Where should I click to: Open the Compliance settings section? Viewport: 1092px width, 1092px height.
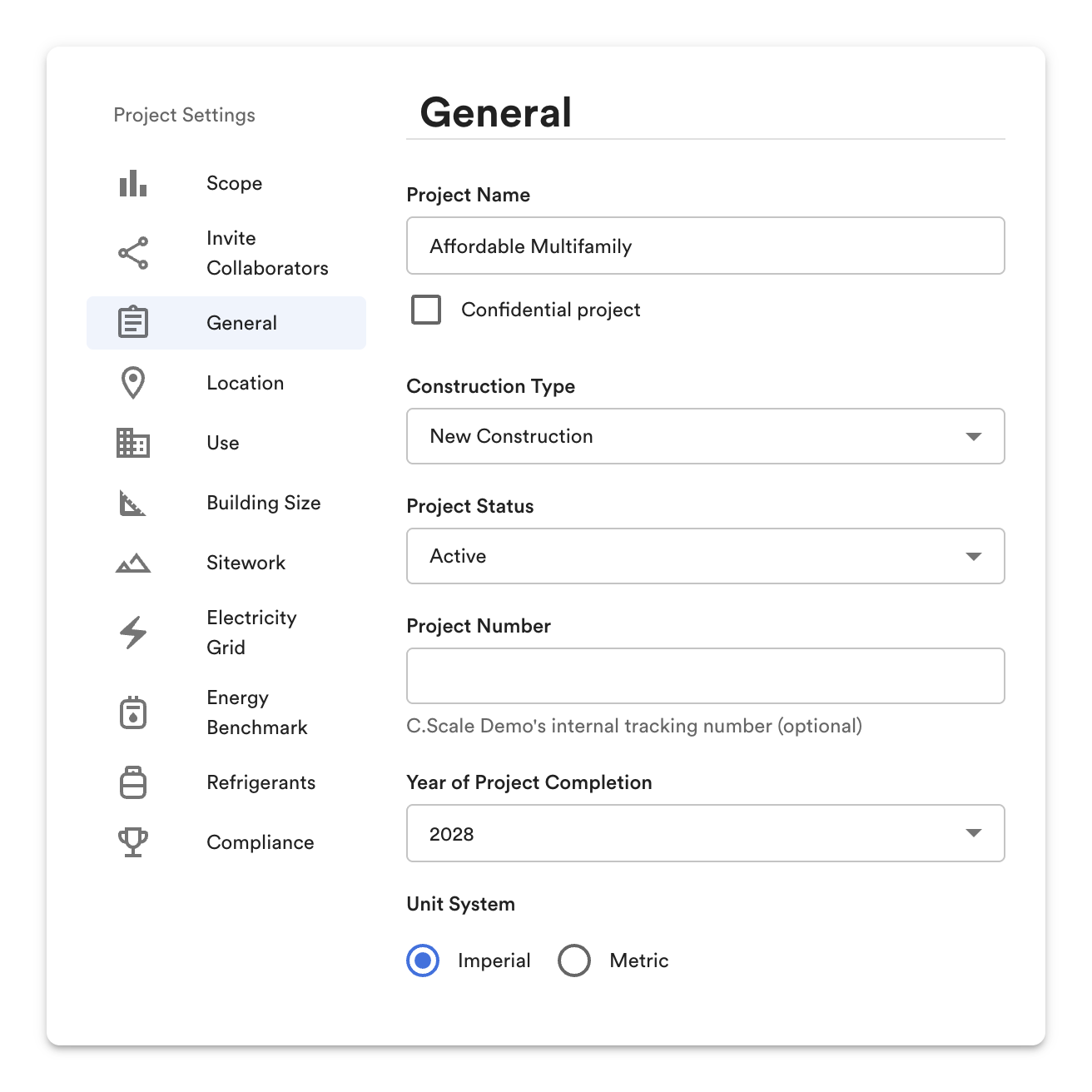click(x=226, y=842)
